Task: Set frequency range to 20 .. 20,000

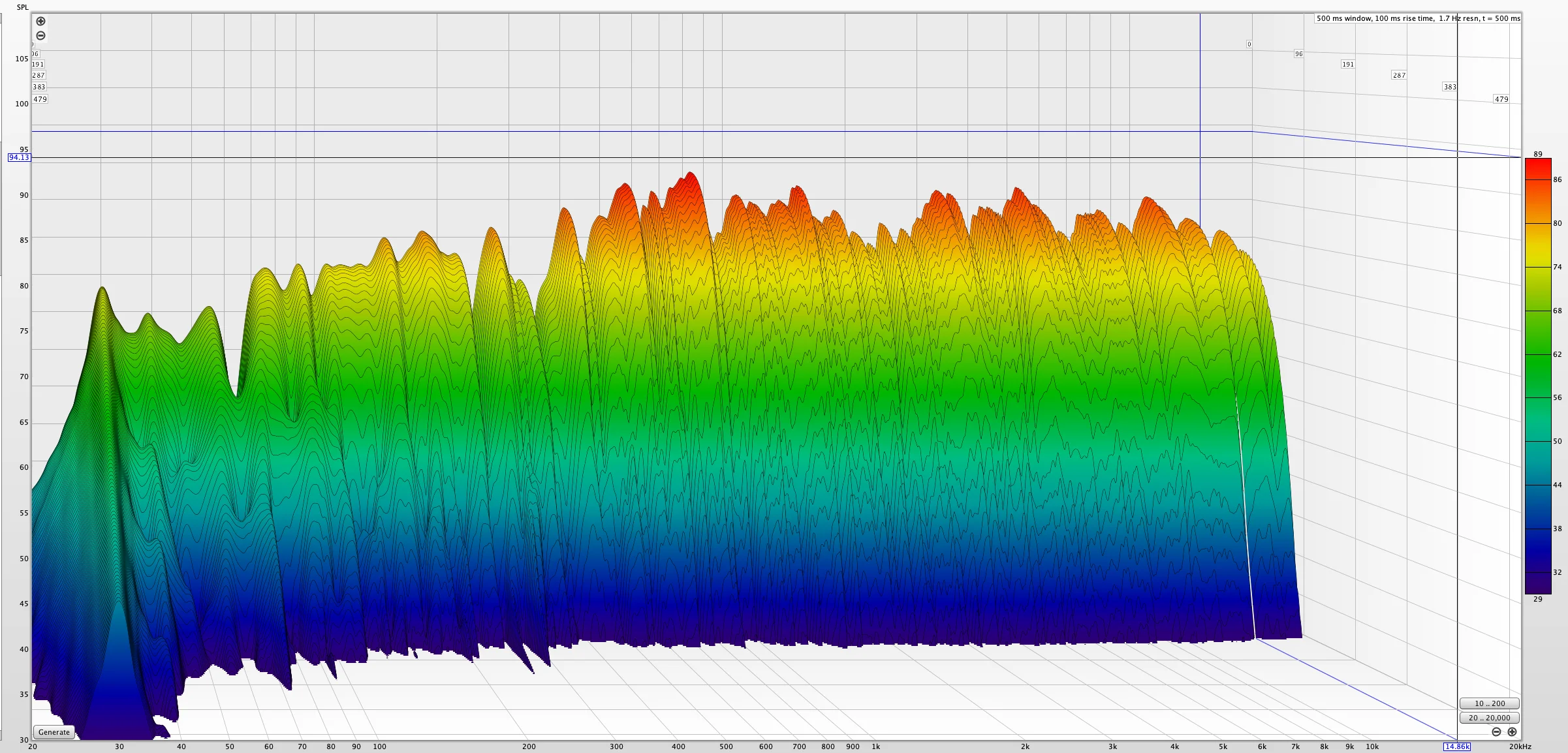Action: click(1490, 718)
